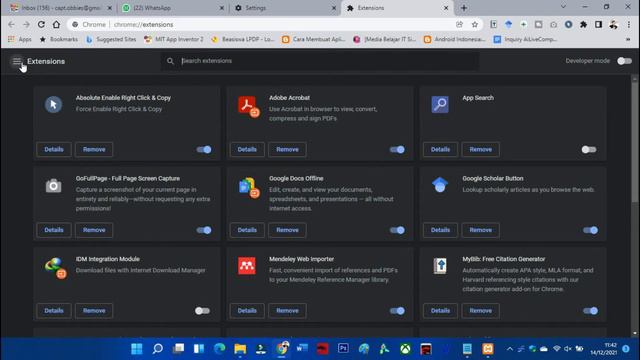640x360 pixels.
Task: Click the MyBib Citation Generator icon
Action: [x=440, y=266]
